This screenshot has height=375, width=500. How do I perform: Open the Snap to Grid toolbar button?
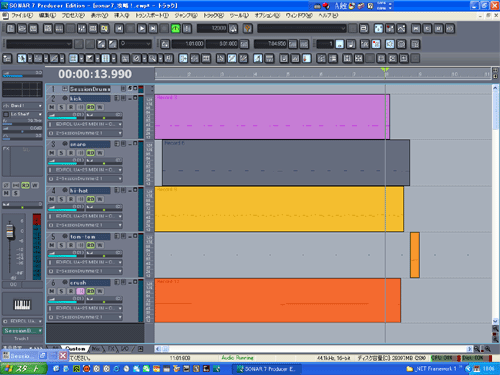[x=105, y=59]
